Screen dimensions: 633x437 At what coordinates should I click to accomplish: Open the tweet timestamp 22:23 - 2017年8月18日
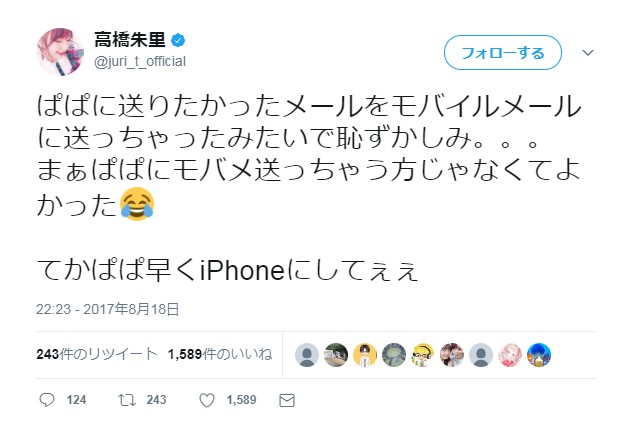(x=108, y=309)
